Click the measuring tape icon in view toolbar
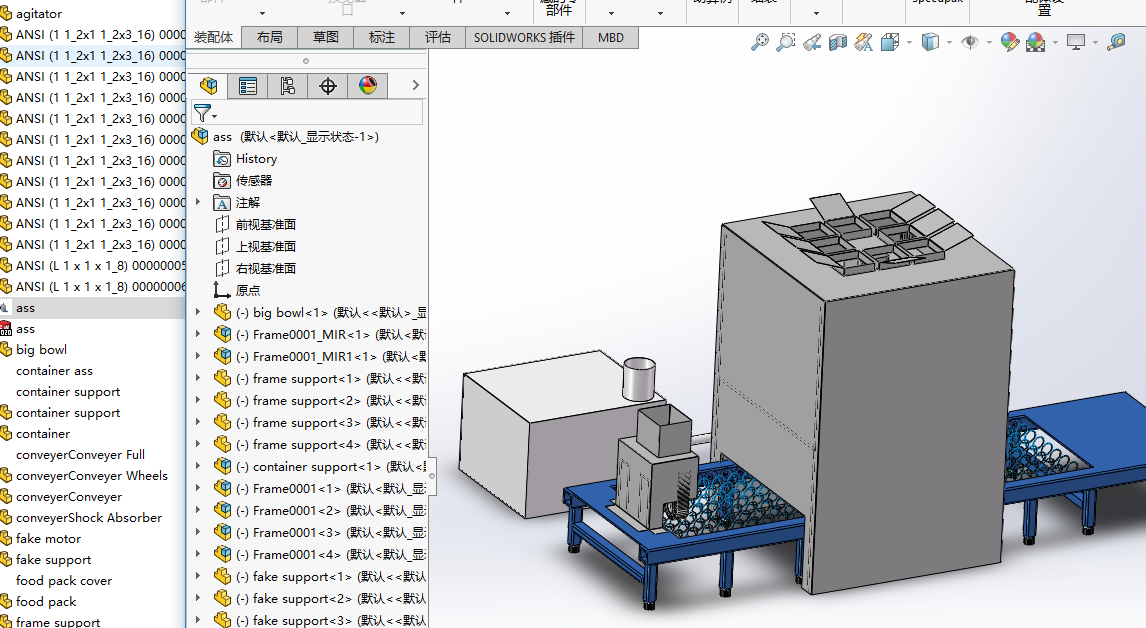 click(x=1116, y=42)
